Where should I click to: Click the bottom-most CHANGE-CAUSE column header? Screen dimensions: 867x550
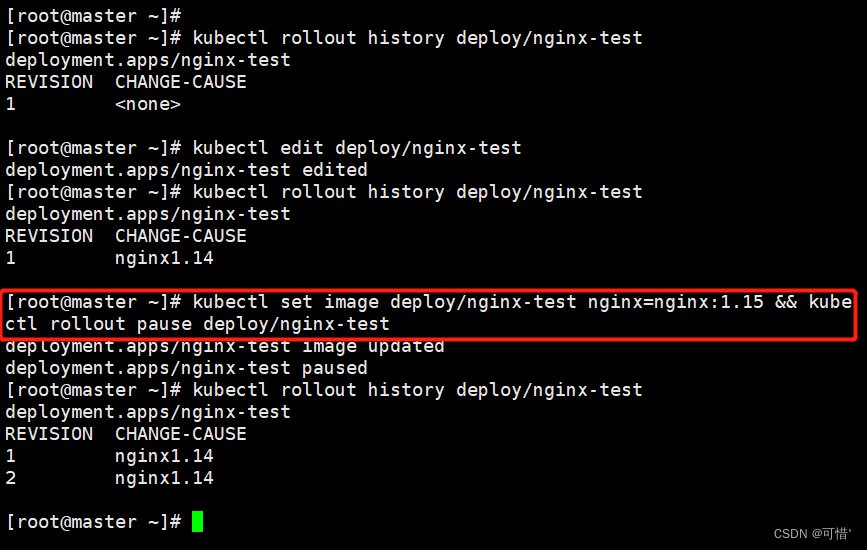[x=181, y=434]
